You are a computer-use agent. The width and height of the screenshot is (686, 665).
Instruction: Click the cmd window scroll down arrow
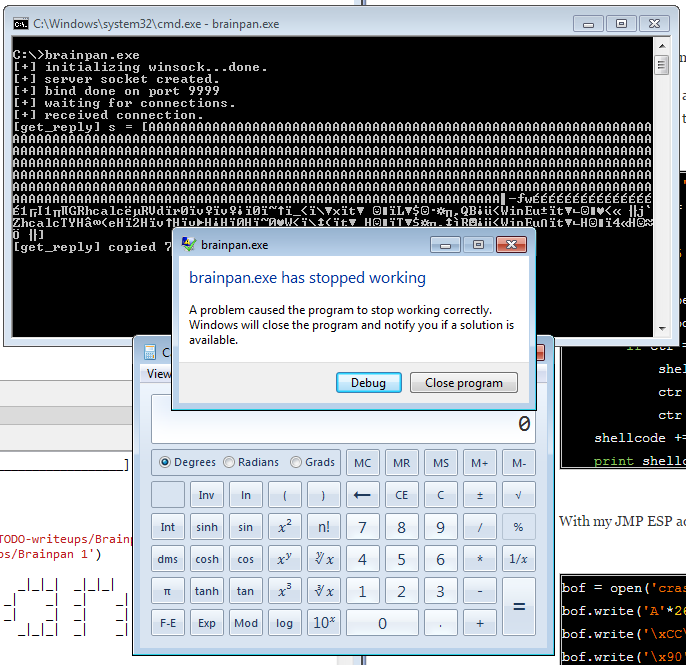click(662, 329)
